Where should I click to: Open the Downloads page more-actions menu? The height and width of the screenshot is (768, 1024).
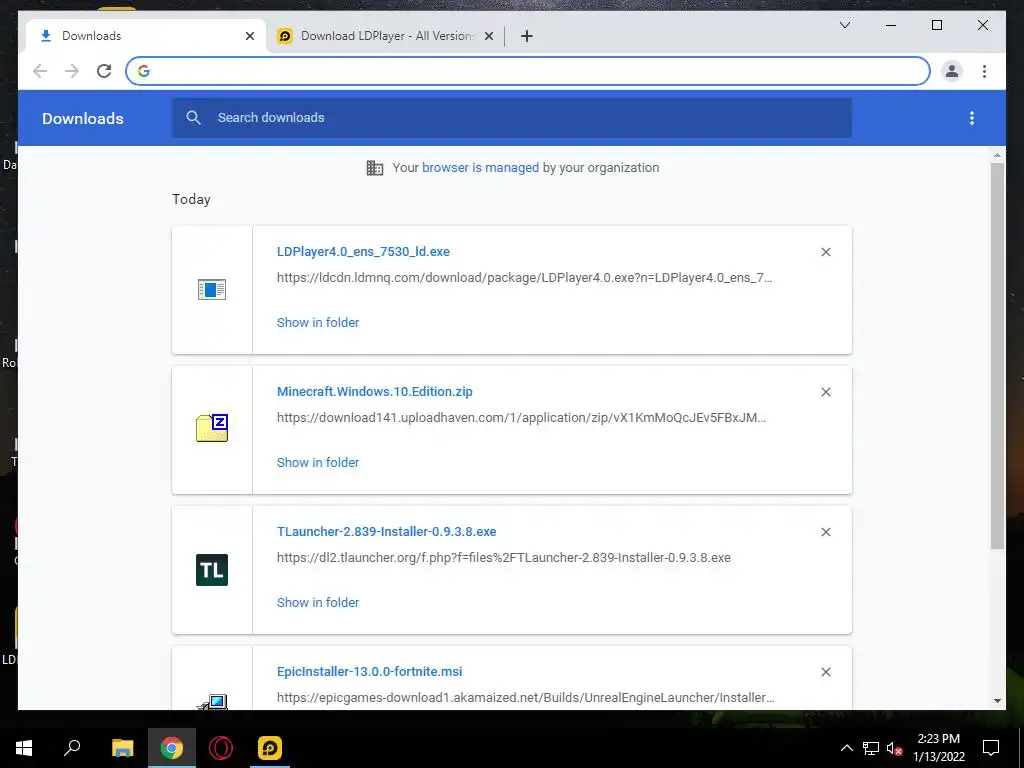coord(972,118)
